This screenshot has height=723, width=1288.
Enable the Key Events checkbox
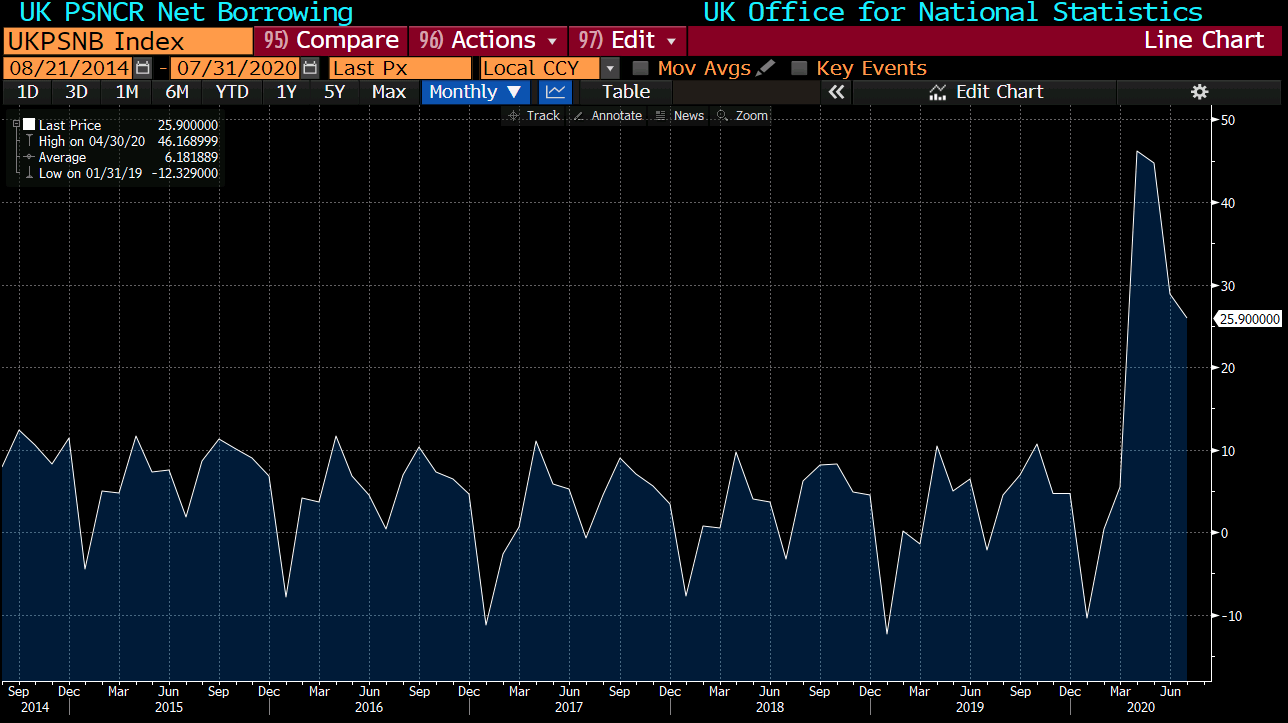799,68
